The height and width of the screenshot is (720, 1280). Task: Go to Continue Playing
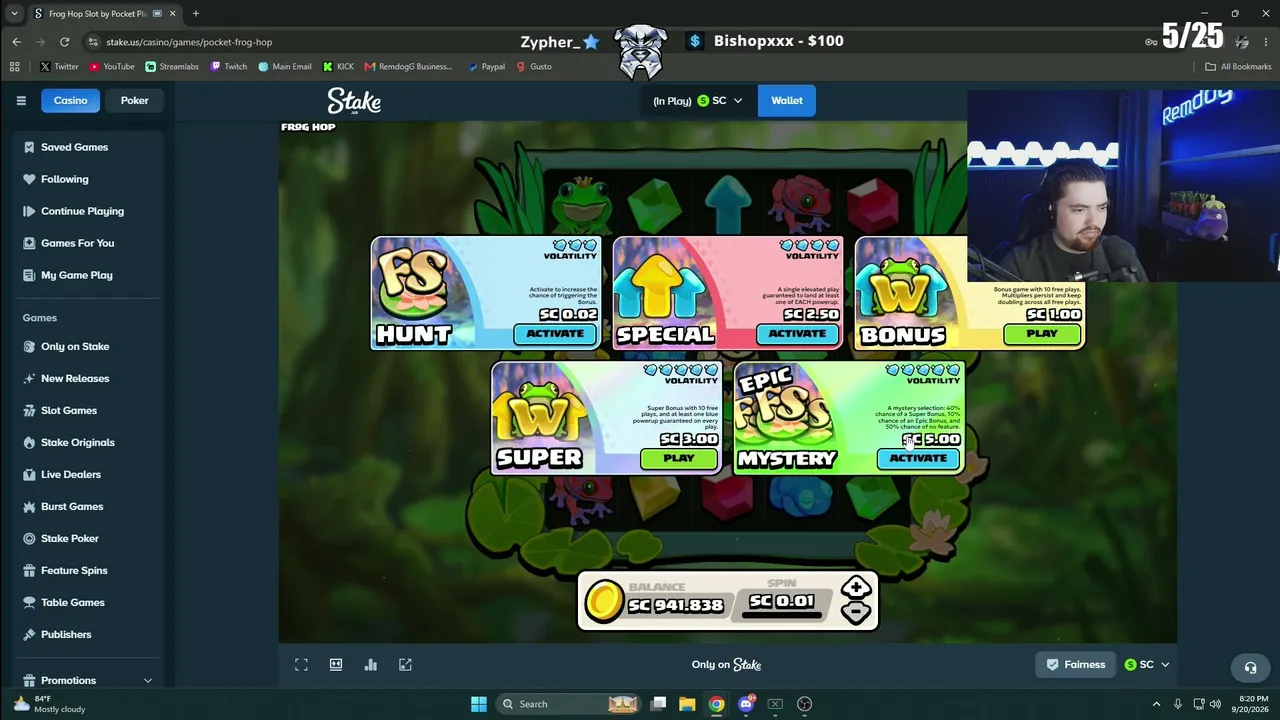[88, 211]
